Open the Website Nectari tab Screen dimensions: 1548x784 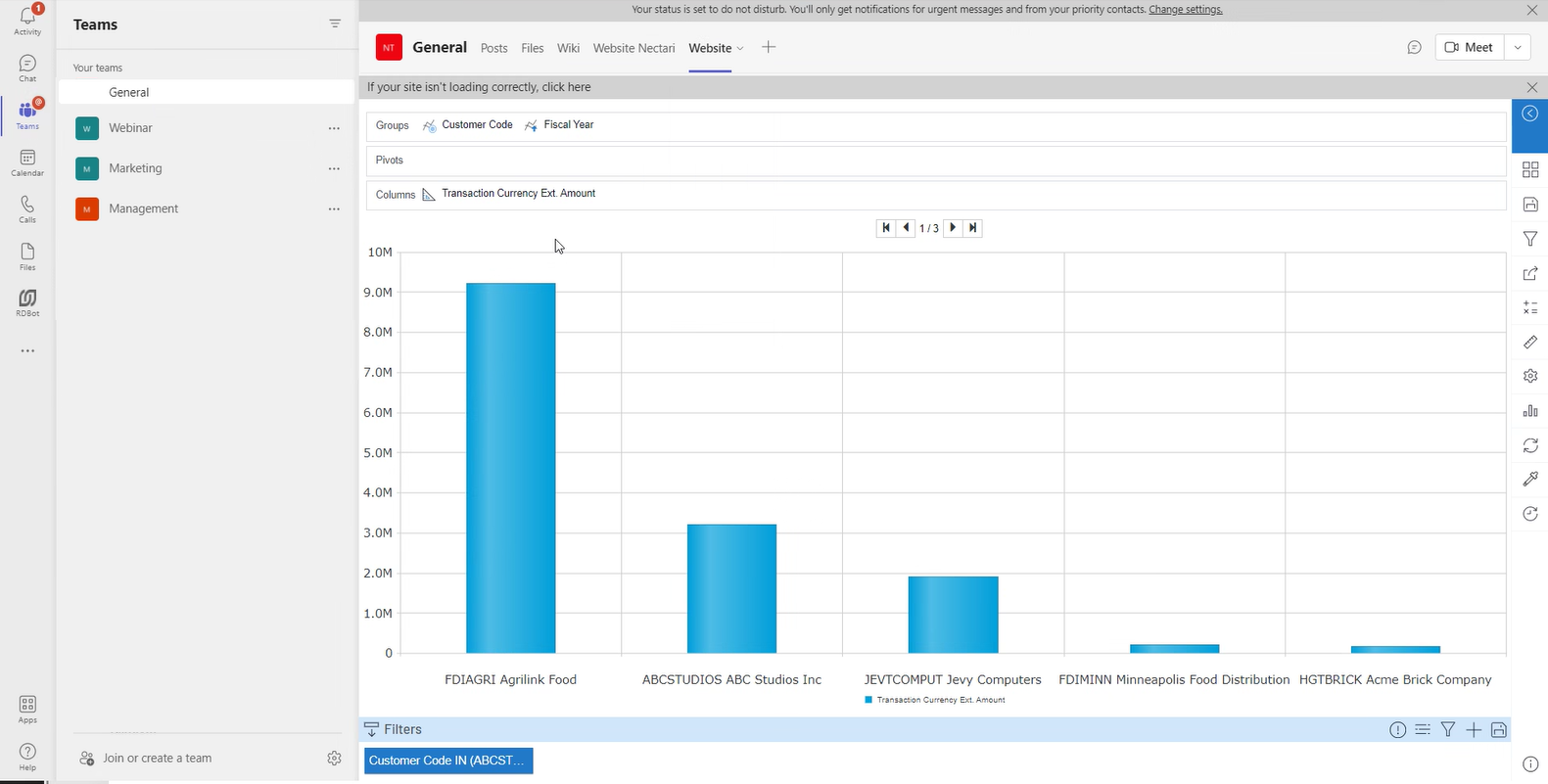coord(633,48)
